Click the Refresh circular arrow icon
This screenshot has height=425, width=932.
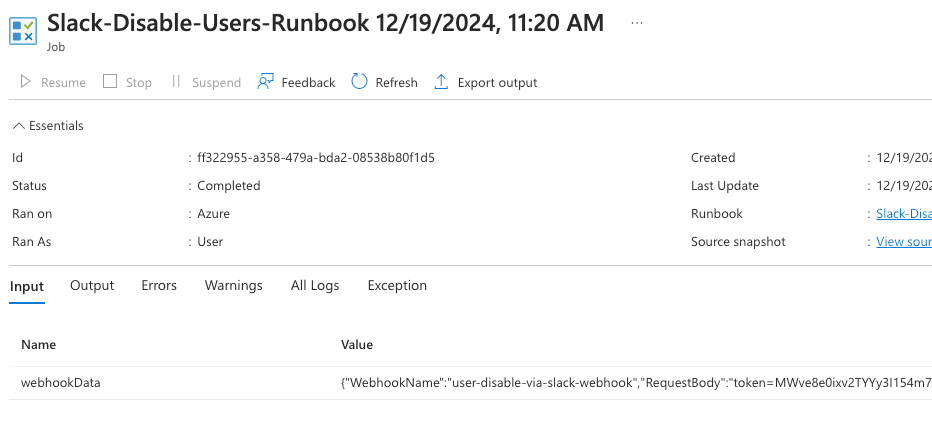tap(360, 81)
